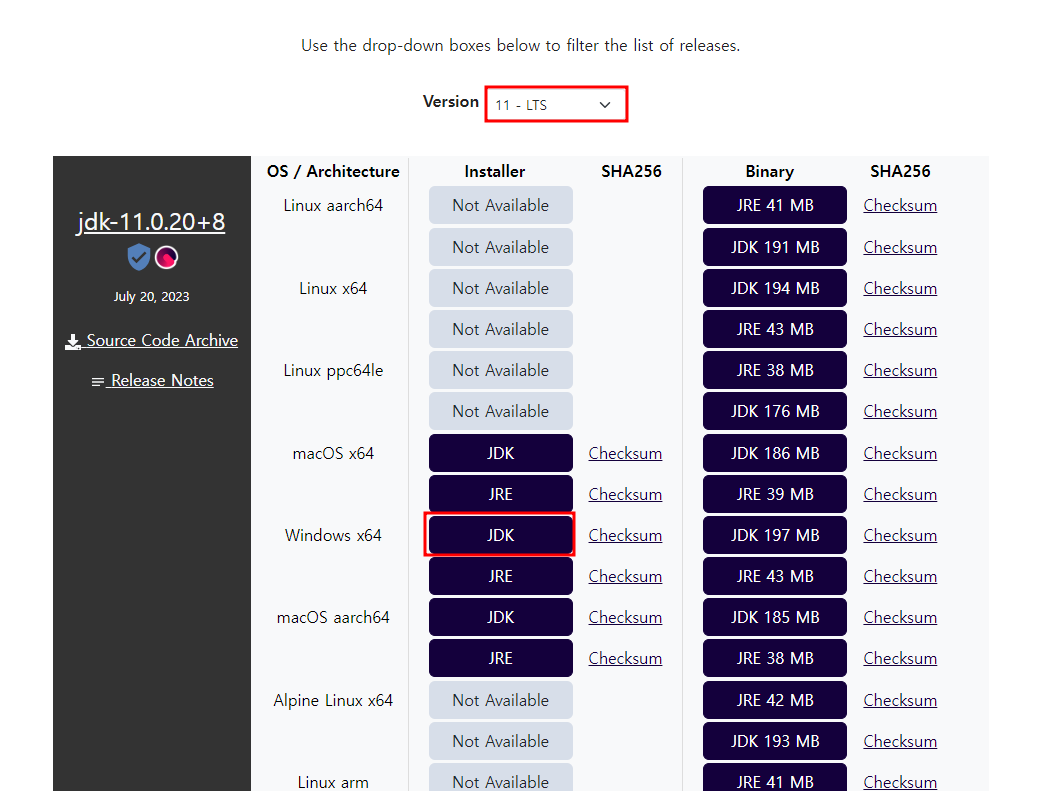The height and width of the screenshot is (791, 1049).
Task: Click the 'July 20, 2023' release date
Action: tap(151, 296)
